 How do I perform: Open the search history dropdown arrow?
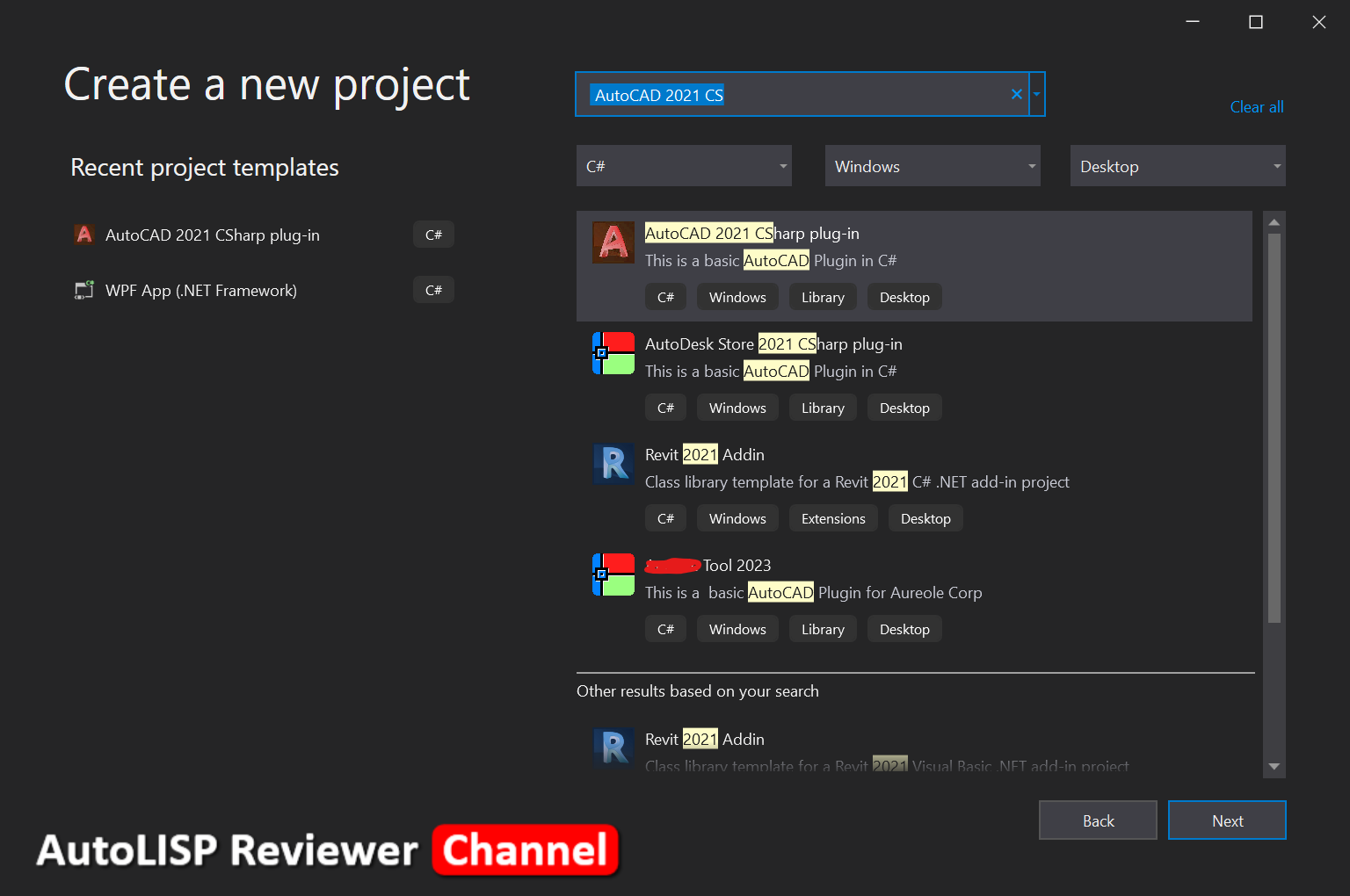coord(1037,94)
